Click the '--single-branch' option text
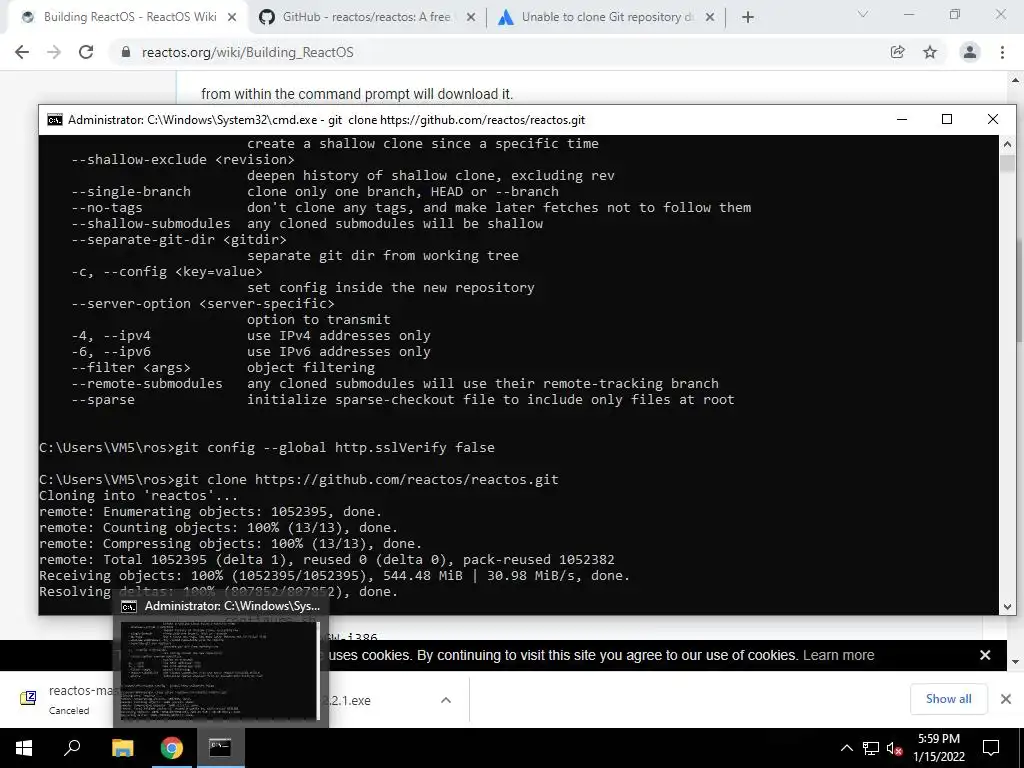 pos(131,191)
